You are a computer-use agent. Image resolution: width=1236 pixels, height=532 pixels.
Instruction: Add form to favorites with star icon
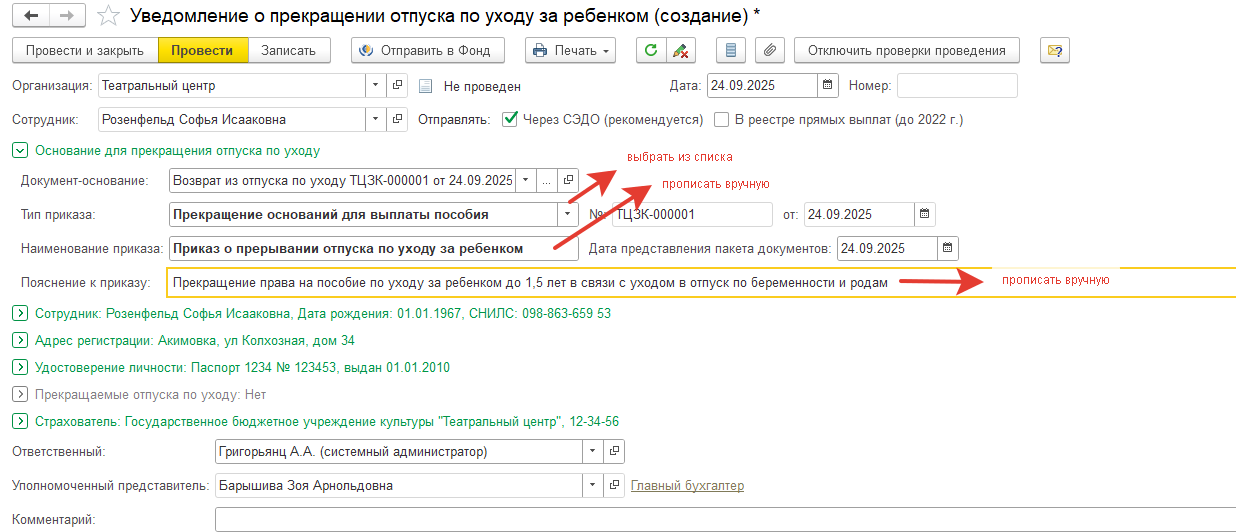click(x=109, y=16)
